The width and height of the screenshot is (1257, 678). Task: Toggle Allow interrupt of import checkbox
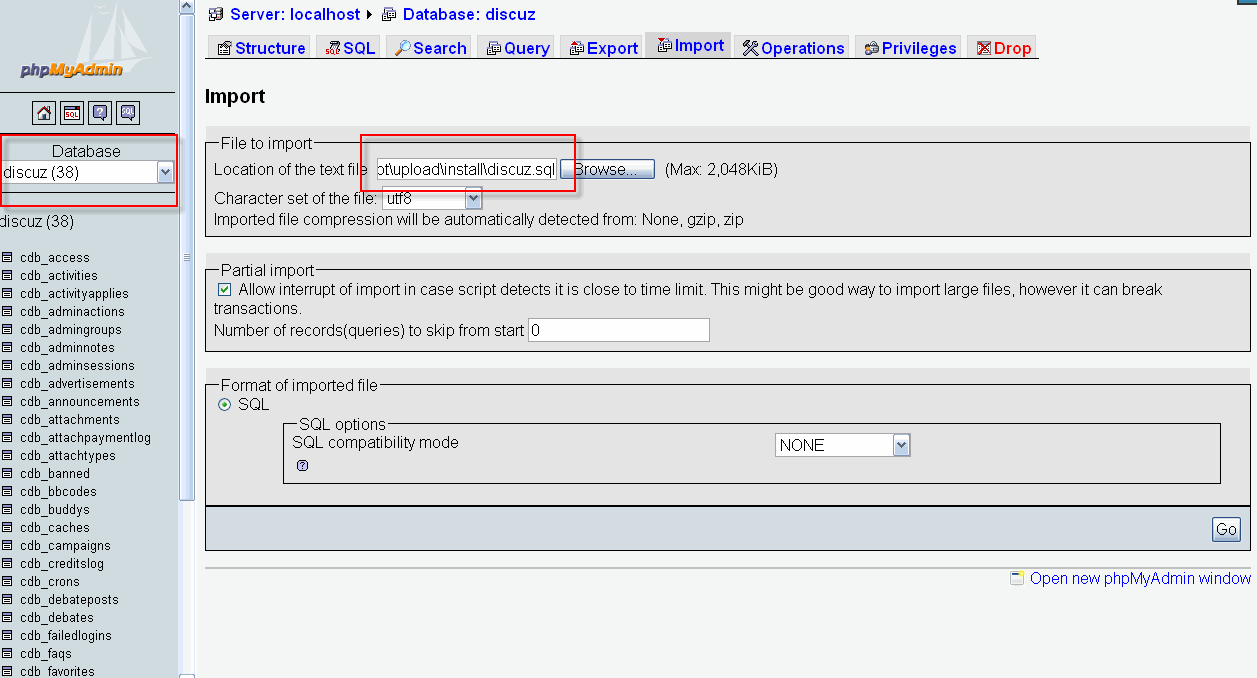224,289
